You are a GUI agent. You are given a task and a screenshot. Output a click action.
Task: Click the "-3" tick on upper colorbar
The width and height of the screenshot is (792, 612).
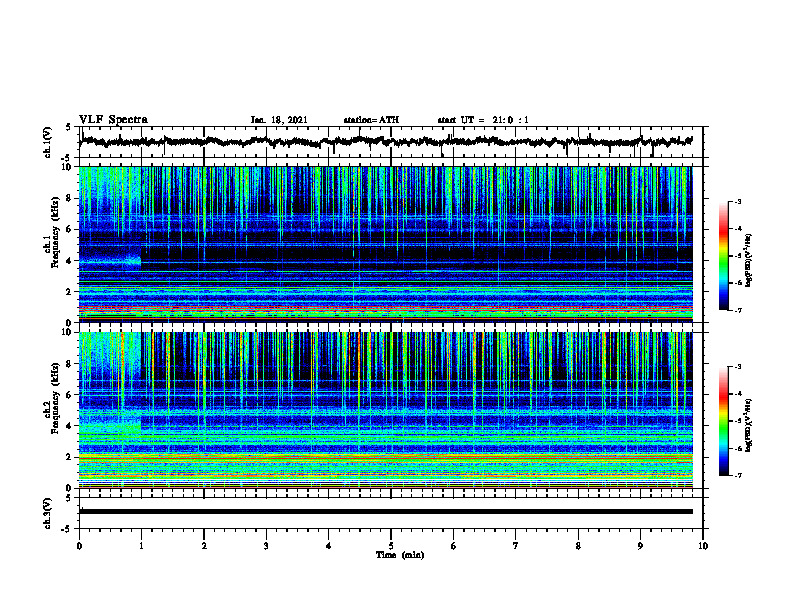[737, 201]
